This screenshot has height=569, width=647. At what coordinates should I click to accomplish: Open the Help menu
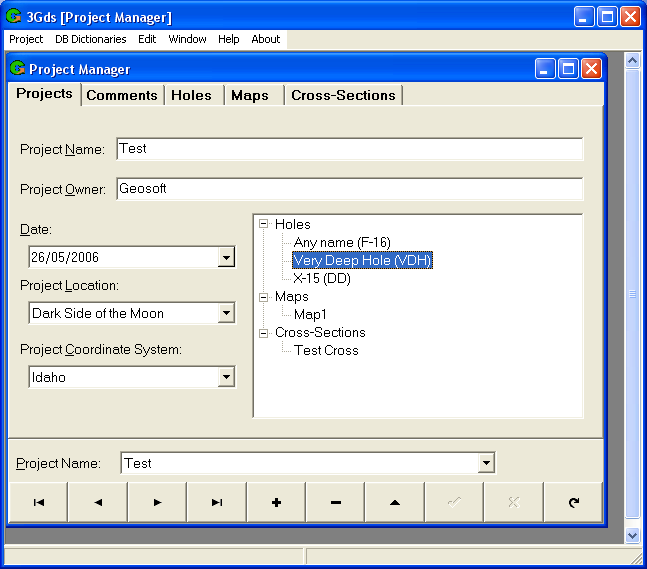coord(229,39)
